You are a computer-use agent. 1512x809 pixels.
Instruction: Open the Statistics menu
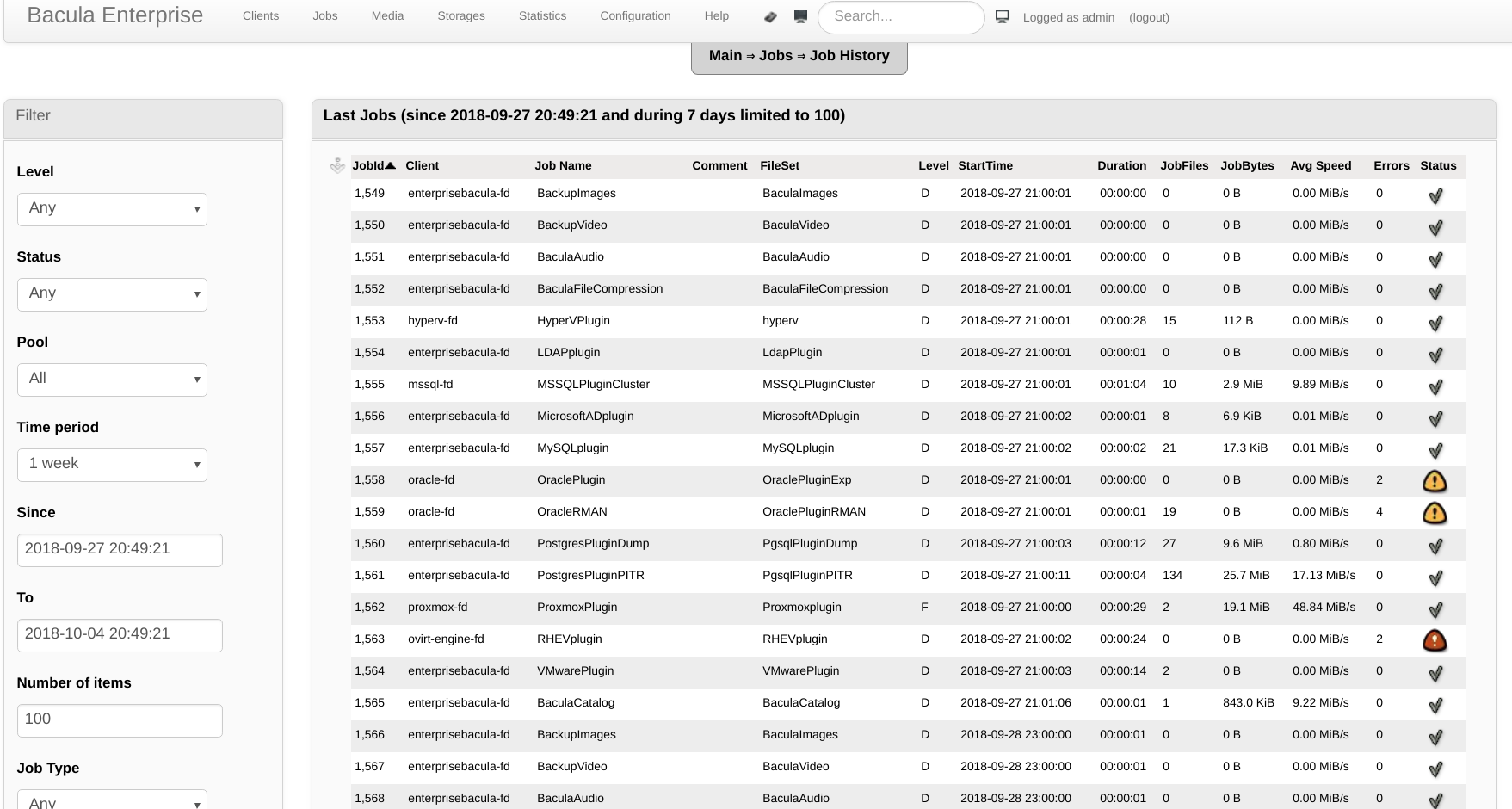[x=542, y=16]
